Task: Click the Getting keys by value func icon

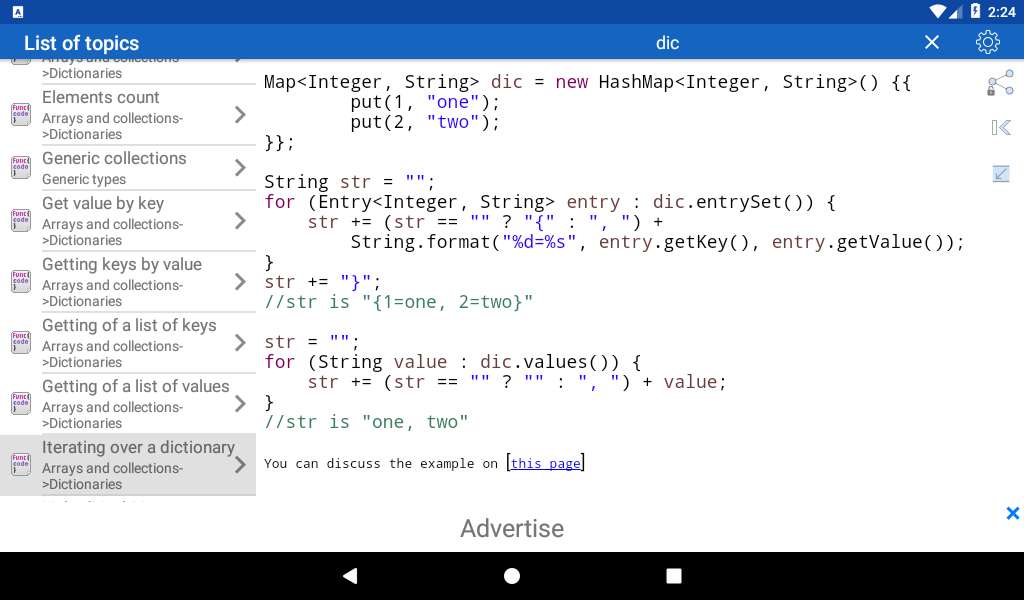Action: pyautogui.click(x=21, y=281)
